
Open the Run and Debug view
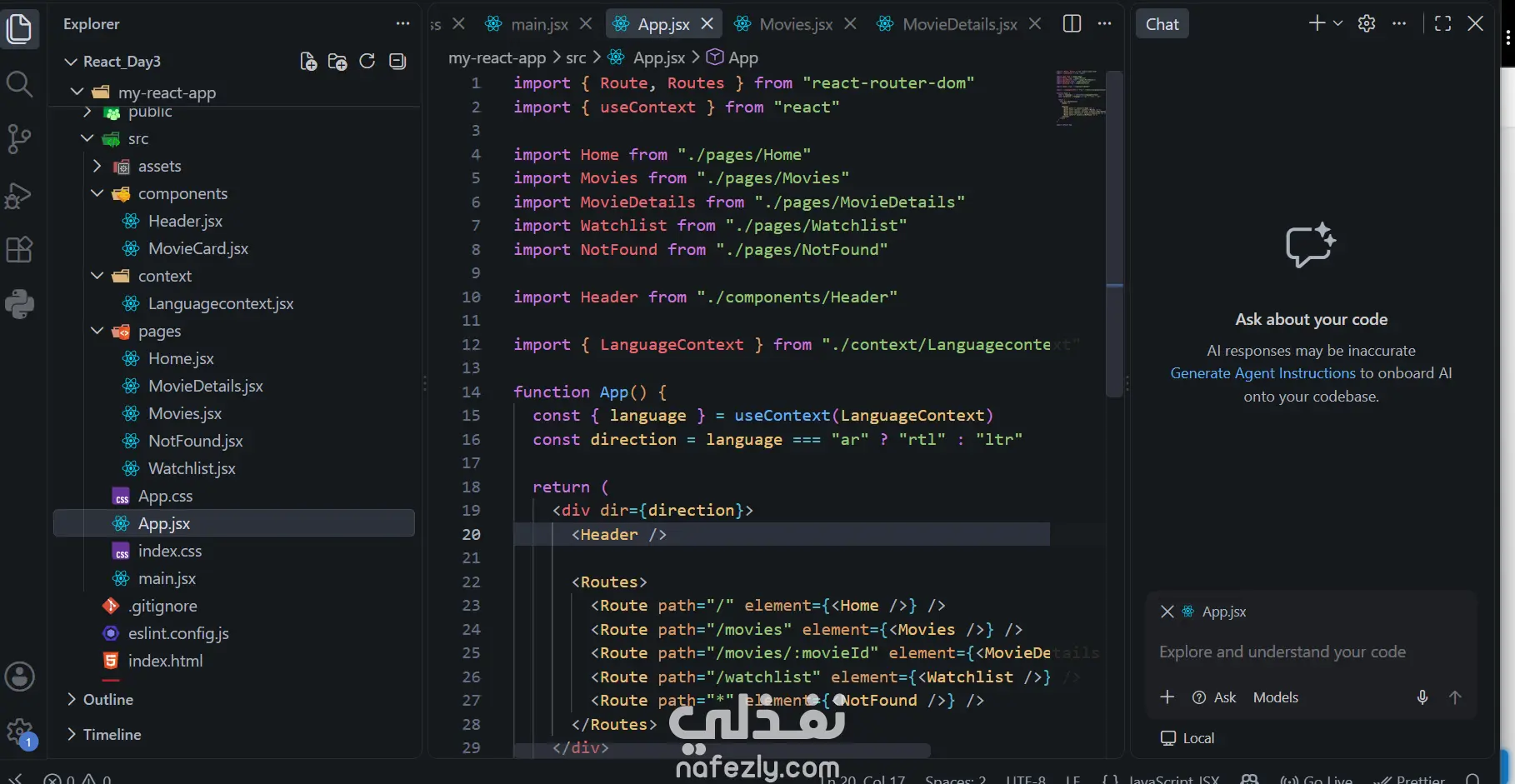19,195
